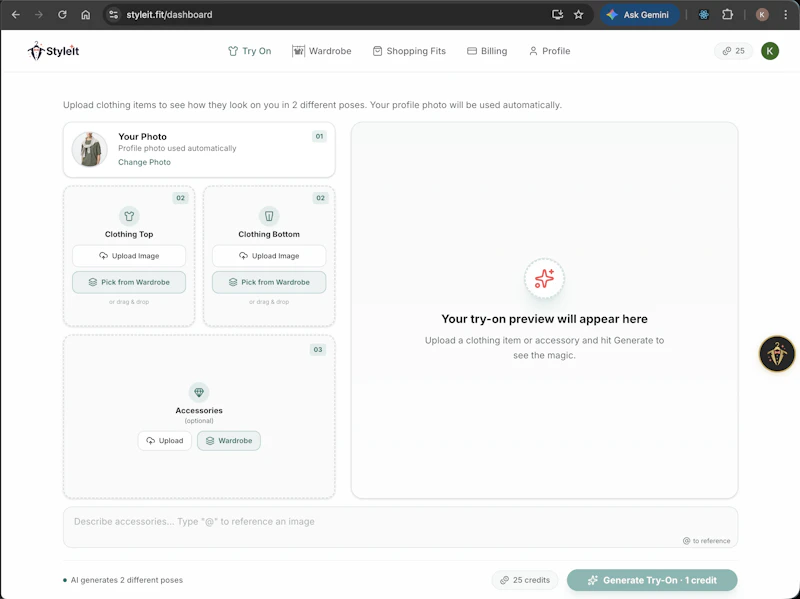
Task: Click the Accessories Upload button
Action: pyautogui.click(x=164, y=440)
